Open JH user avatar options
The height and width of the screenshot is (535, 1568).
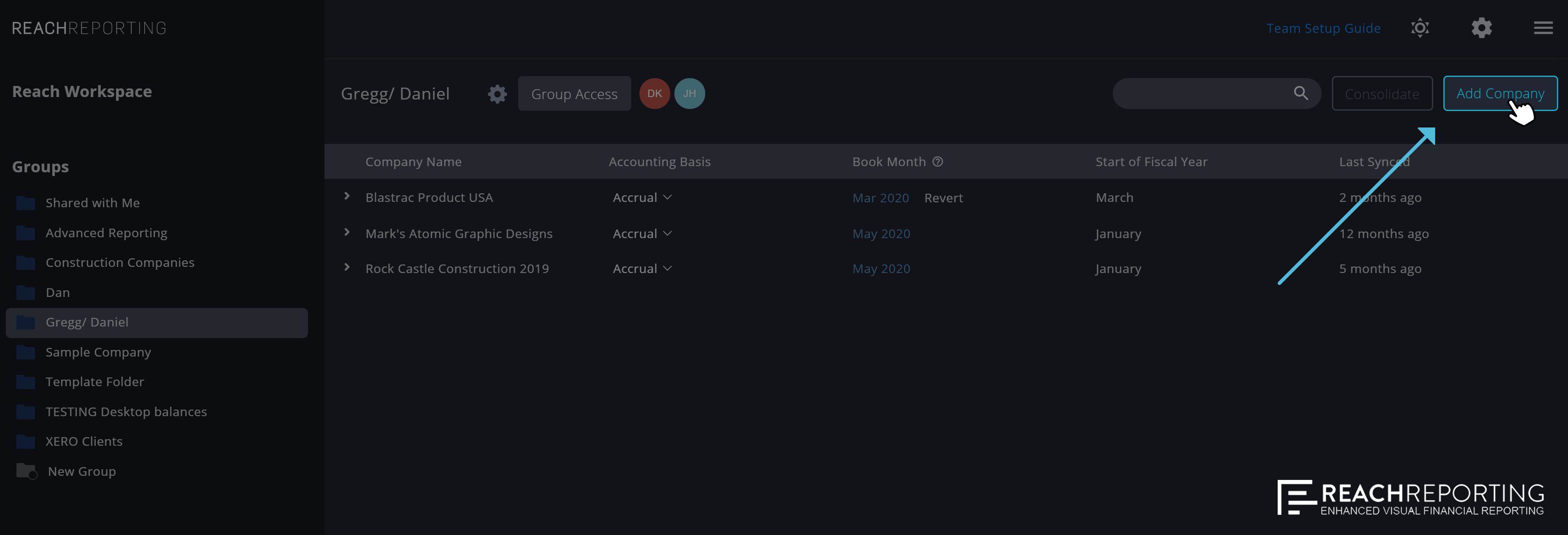(x=688, y=93)
